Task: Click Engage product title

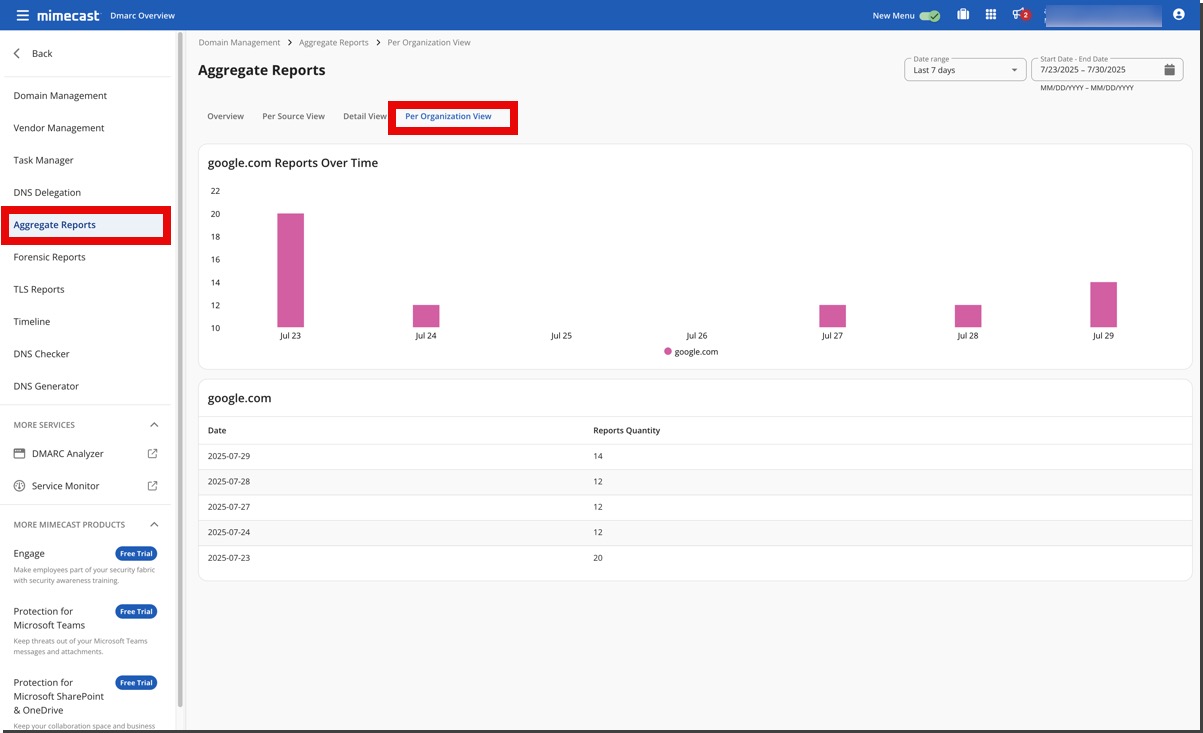Action: point(29,554)
